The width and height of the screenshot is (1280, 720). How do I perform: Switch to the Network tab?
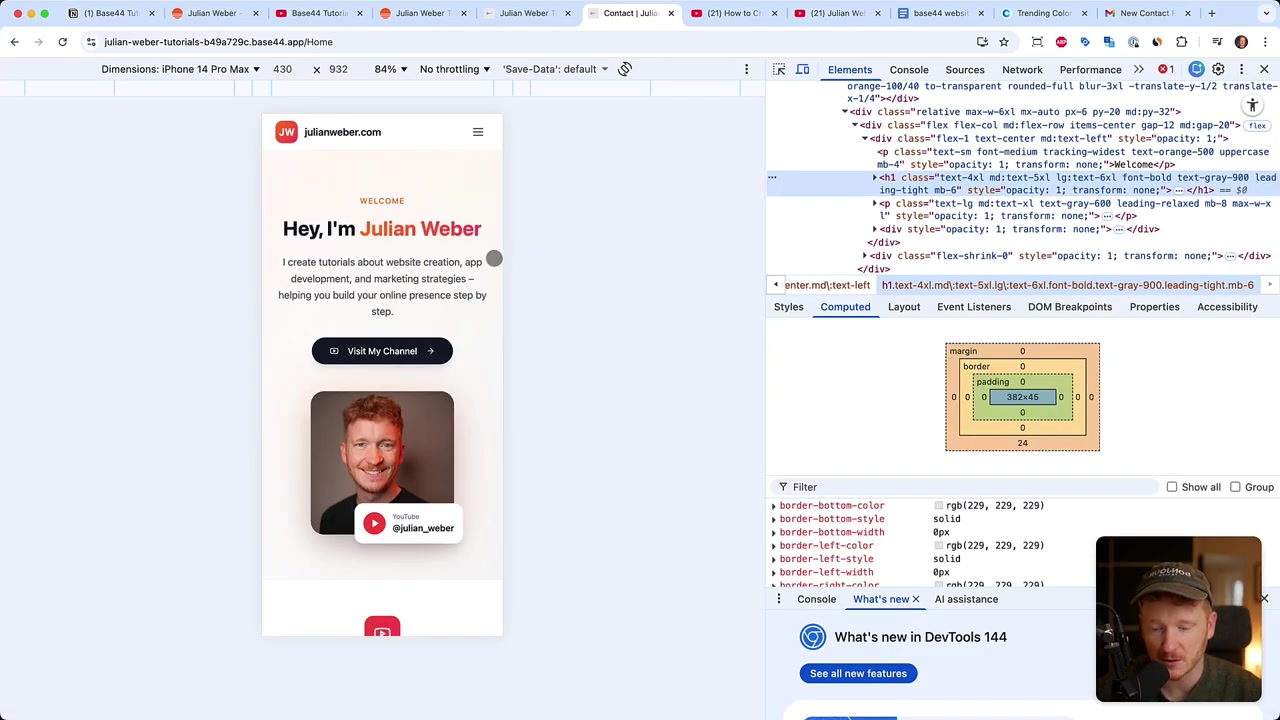pos(1022,70)
